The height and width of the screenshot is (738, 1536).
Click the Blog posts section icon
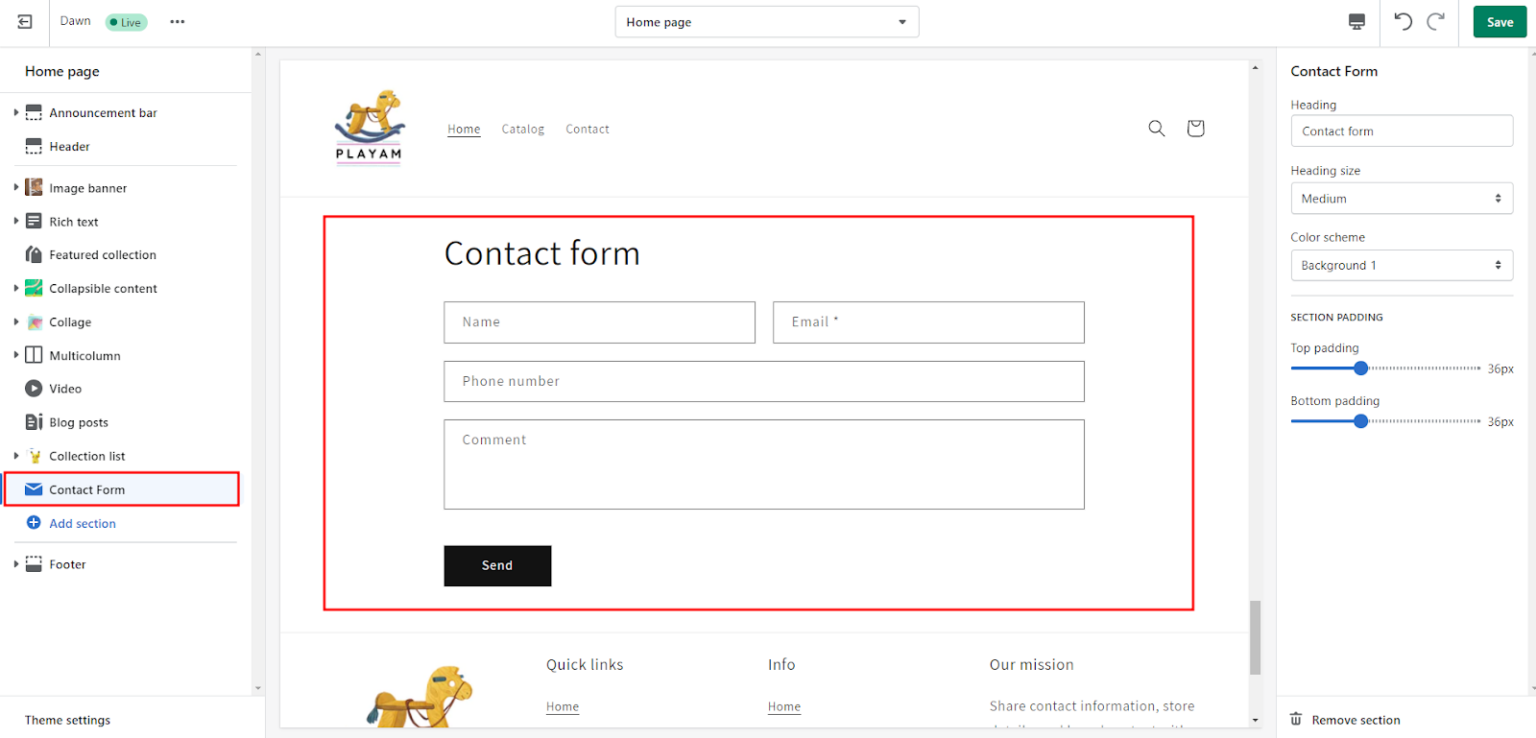33,422
